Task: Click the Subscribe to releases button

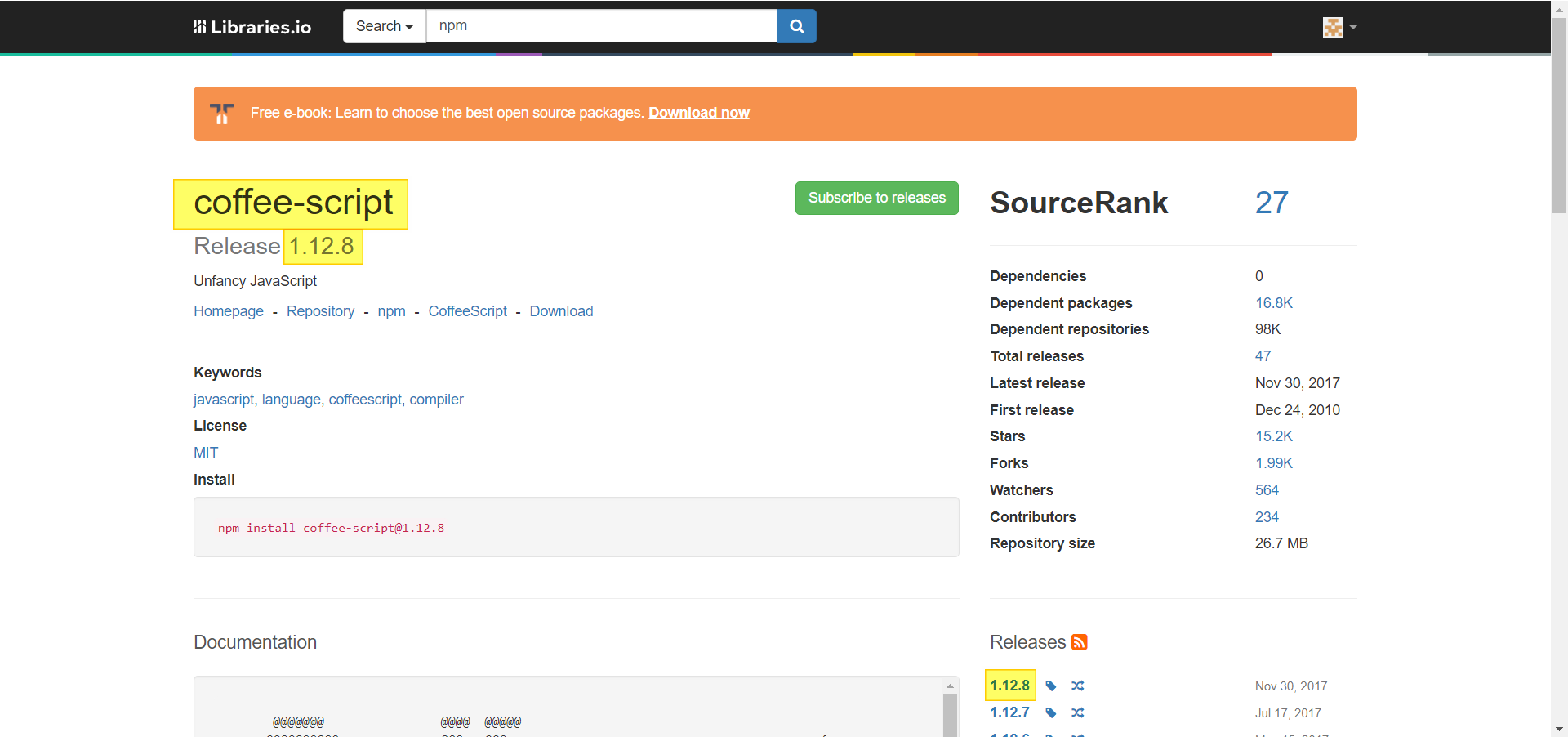Action: click(876, 198)
